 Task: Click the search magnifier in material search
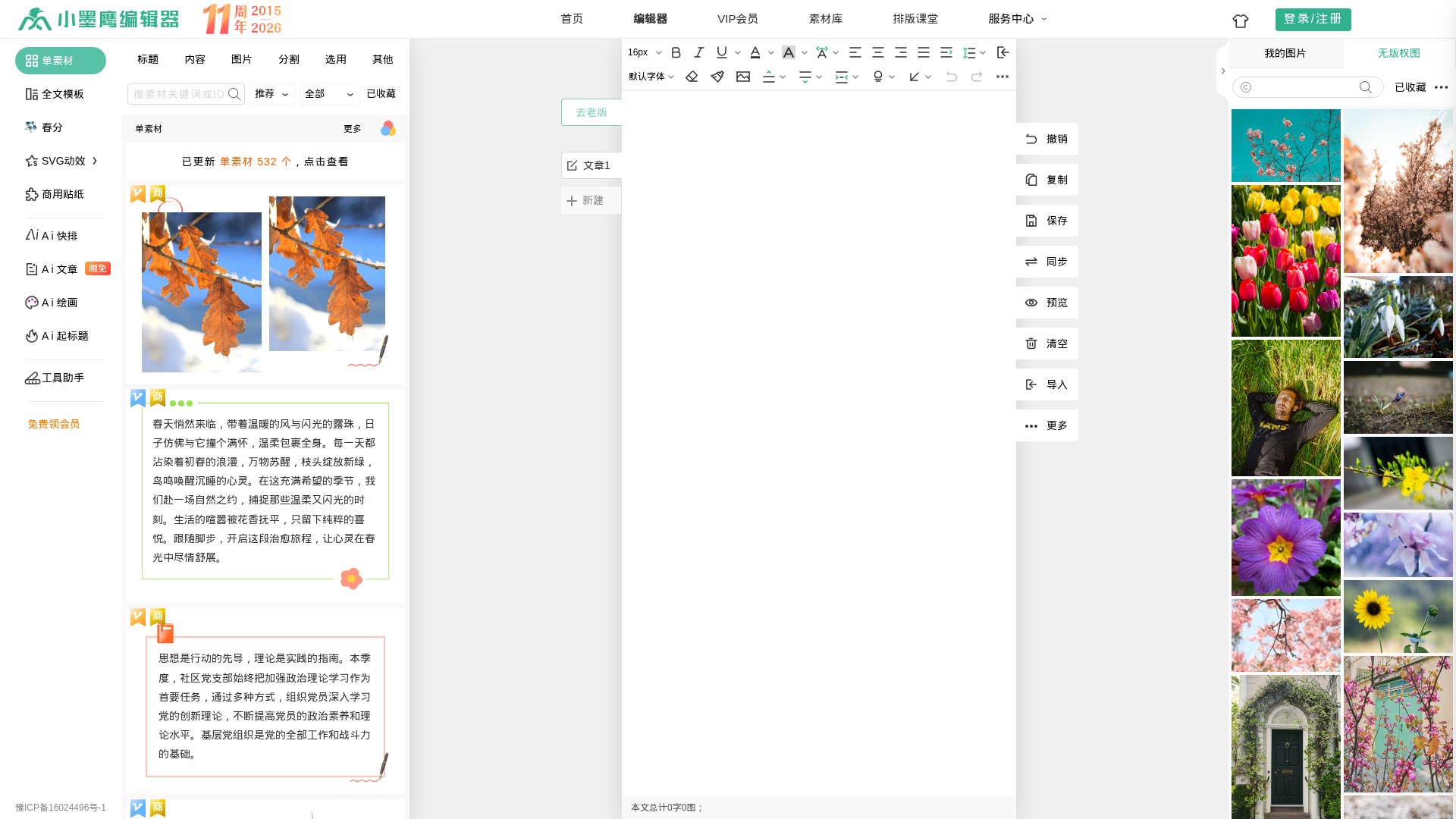[x=234, y=94]
